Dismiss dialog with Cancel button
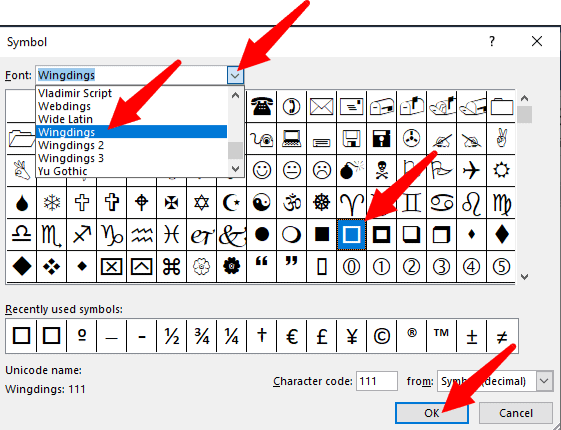The height and width of the screenshot is (430, 561). click(516, 413)
